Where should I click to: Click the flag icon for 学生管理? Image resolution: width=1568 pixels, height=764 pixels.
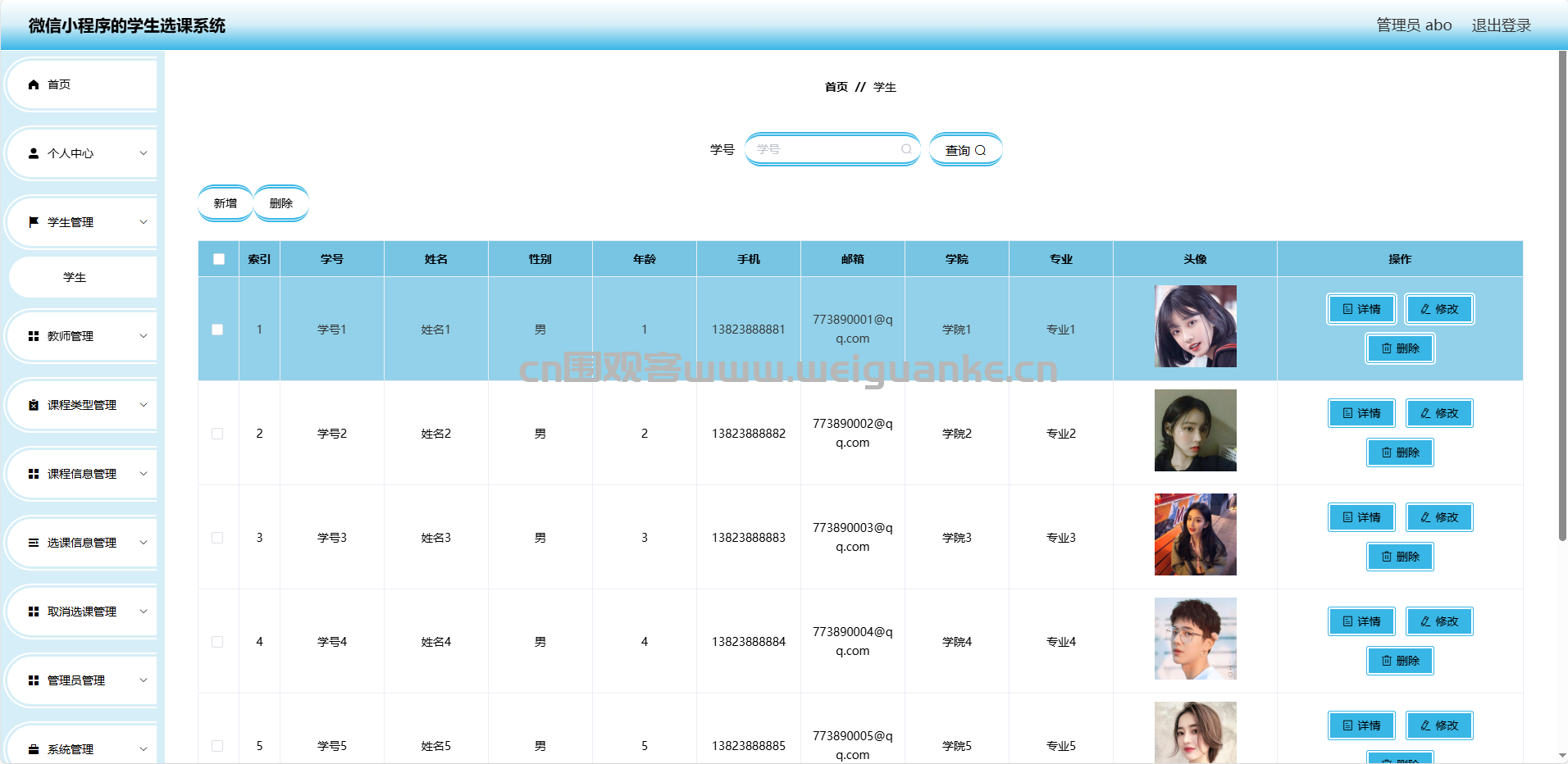tap(34, 222)
